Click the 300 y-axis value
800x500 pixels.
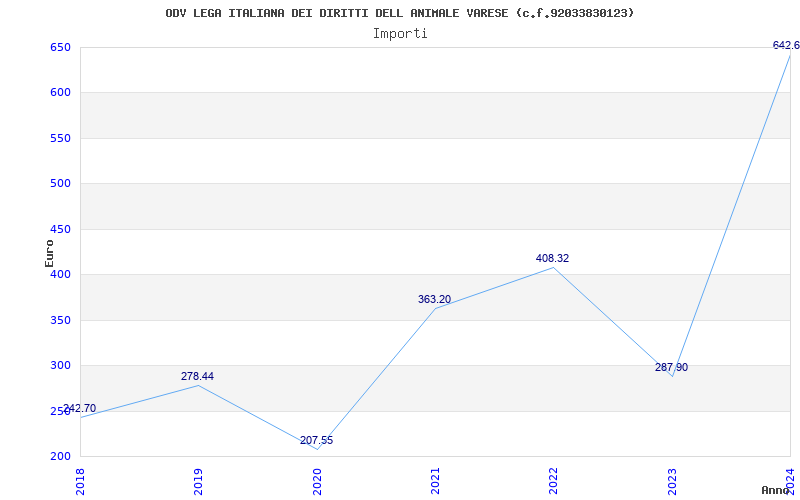click(60, 366)
